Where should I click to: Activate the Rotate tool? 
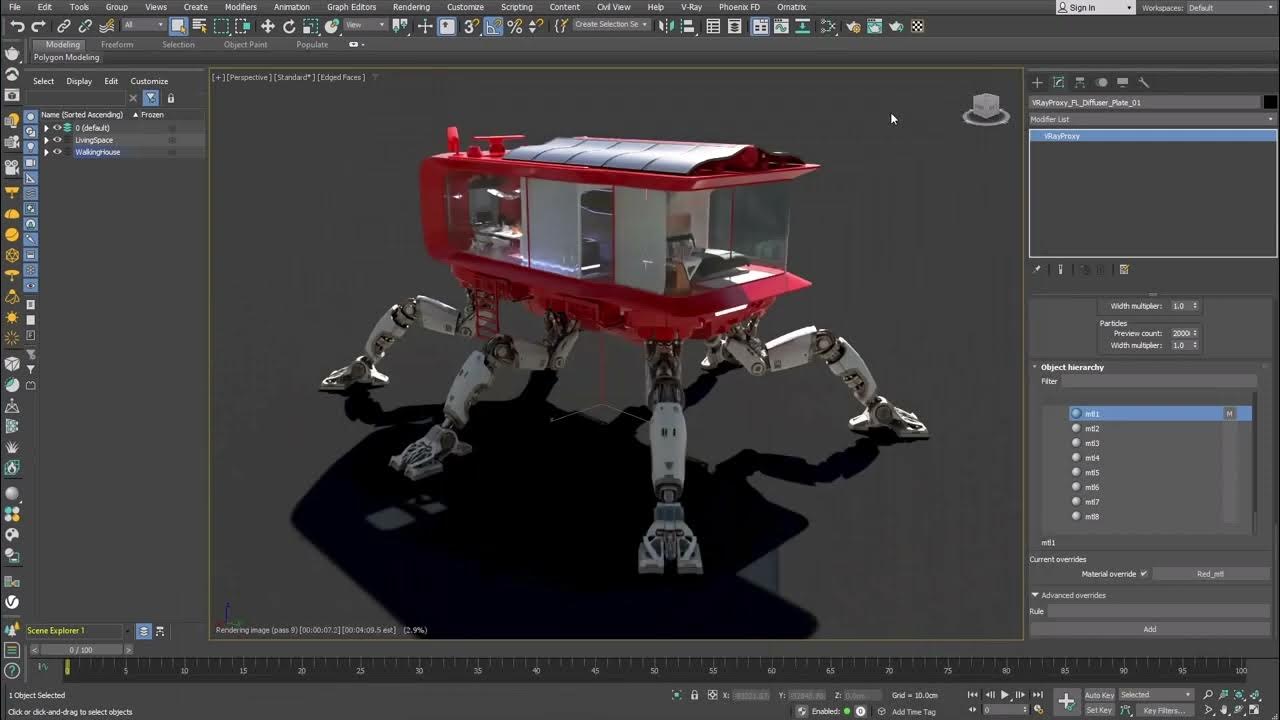[x=289, y=27]
